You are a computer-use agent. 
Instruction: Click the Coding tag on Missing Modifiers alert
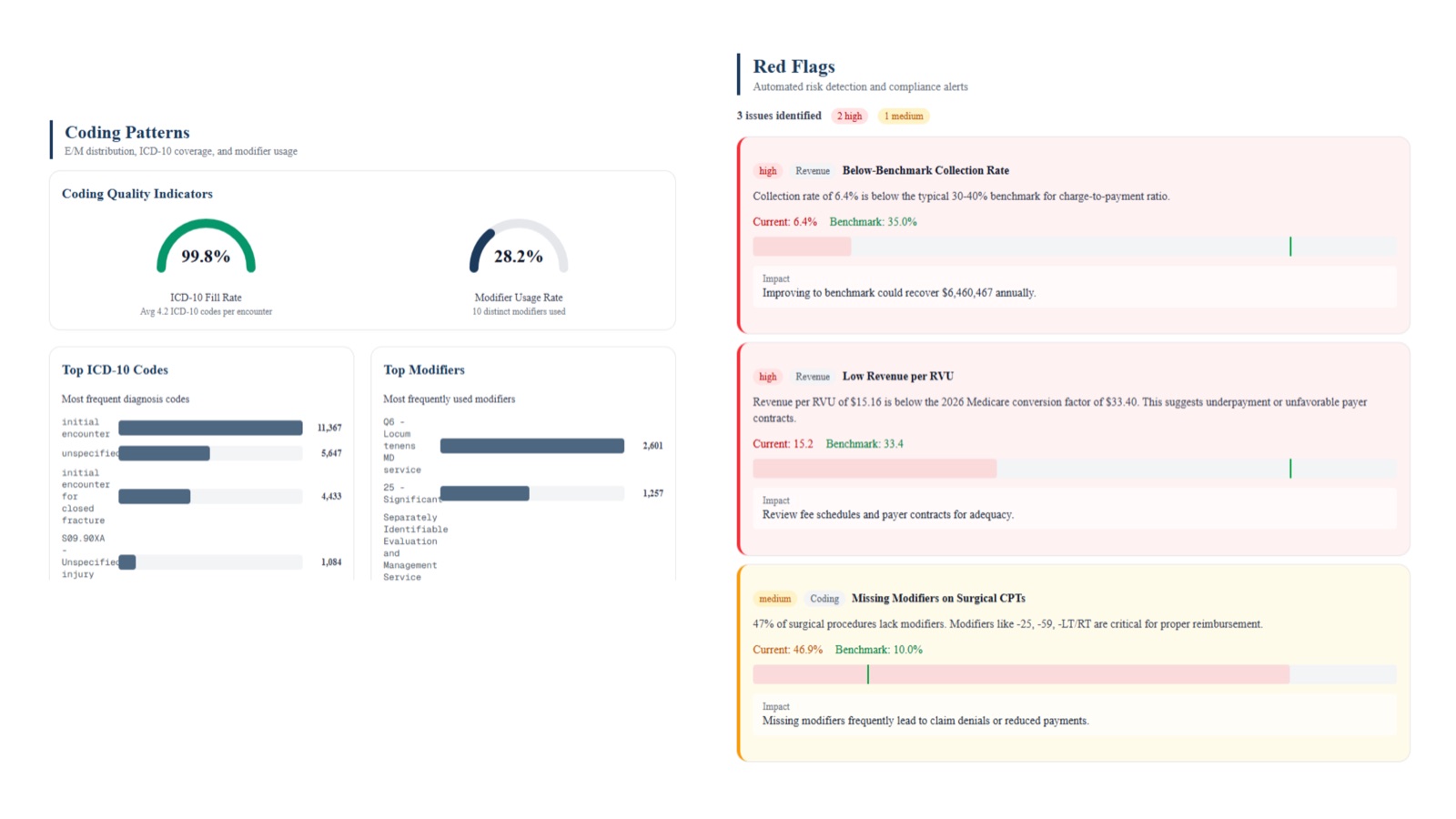[824, 599]
